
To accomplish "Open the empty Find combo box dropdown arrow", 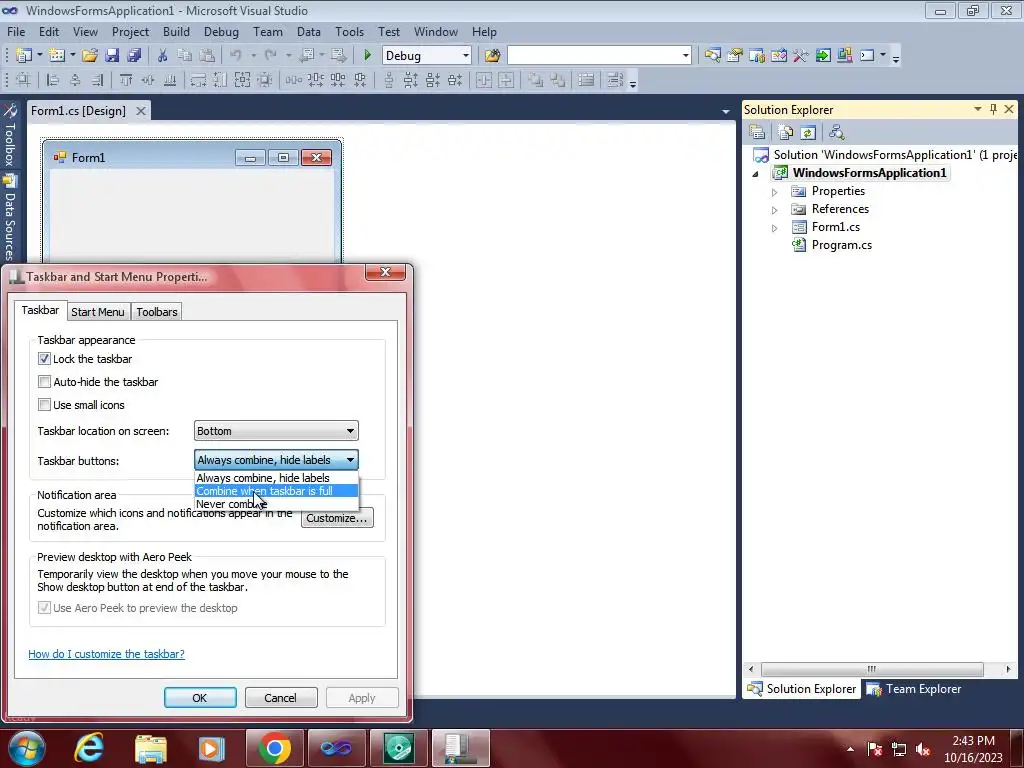I will 685,56.
